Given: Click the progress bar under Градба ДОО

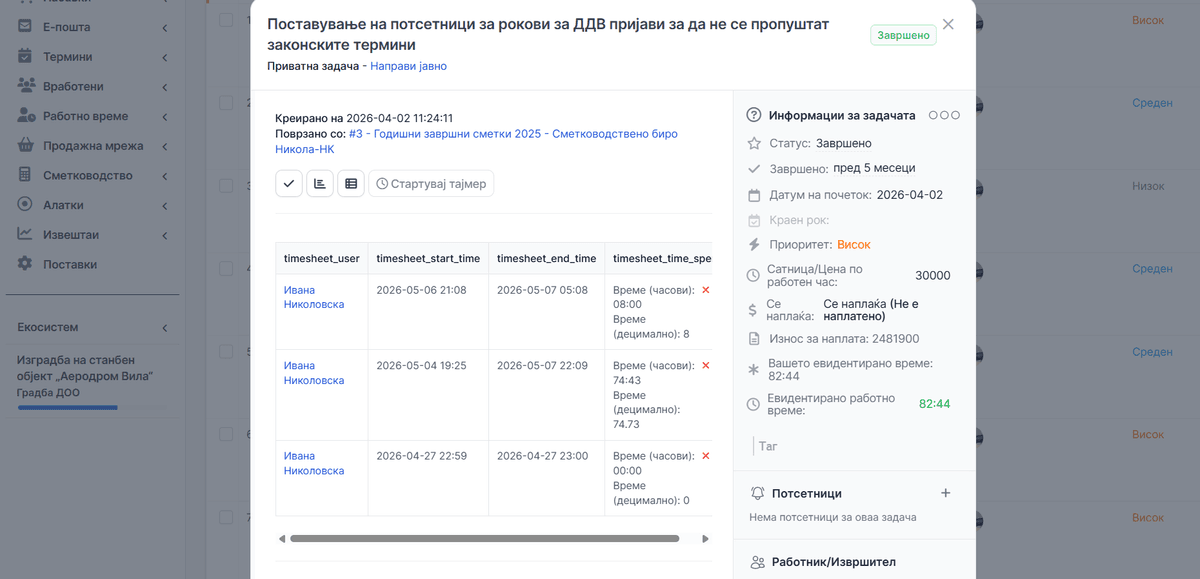Looking at the screenshot, I should click(x=67, y=408).
